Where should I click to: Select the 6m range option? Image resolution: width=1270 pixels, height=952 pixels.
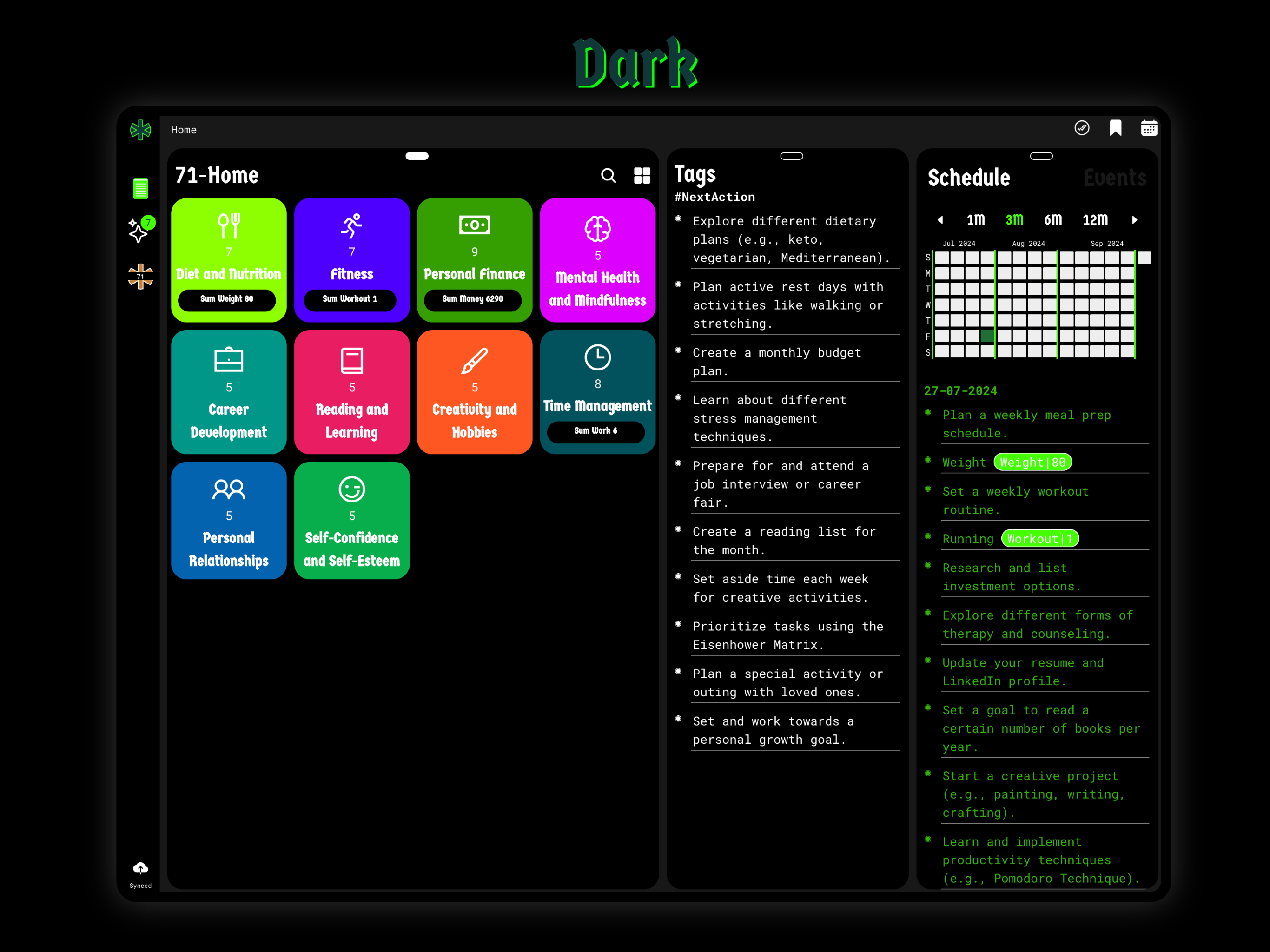coord(1052,220)
